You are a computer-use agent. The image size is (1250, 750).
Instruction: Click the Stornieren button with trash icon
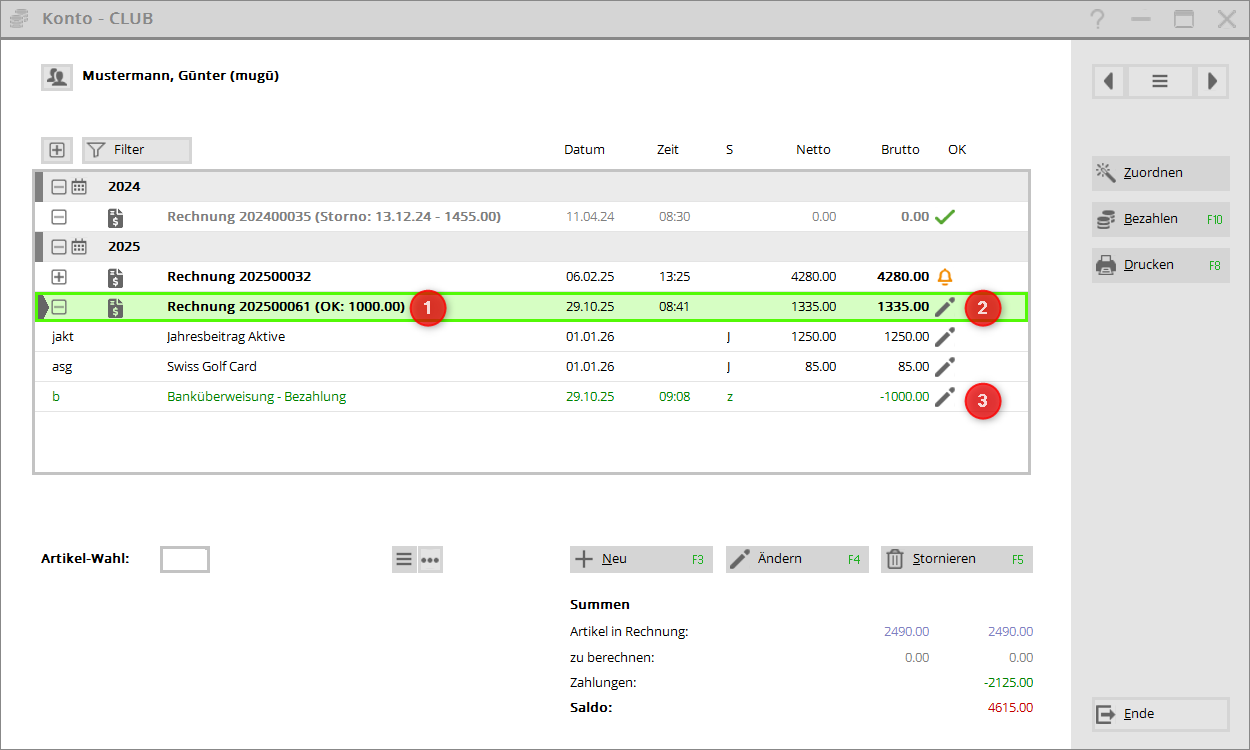click(956, 559)
